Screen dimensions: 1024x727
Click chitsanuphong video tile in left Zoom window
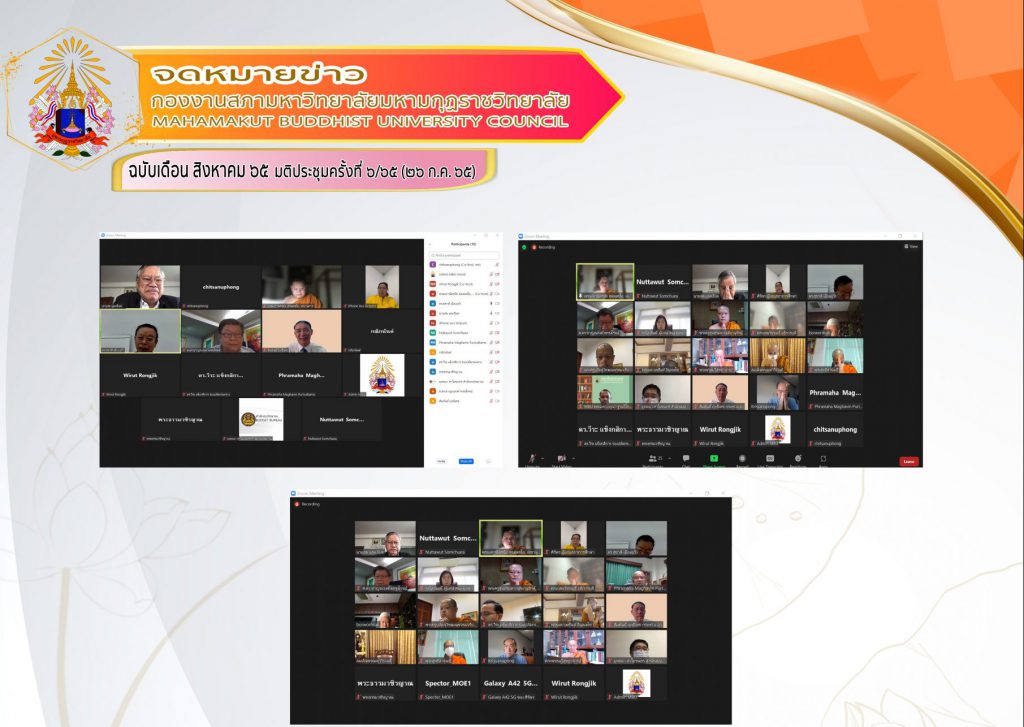coord(221,287)
